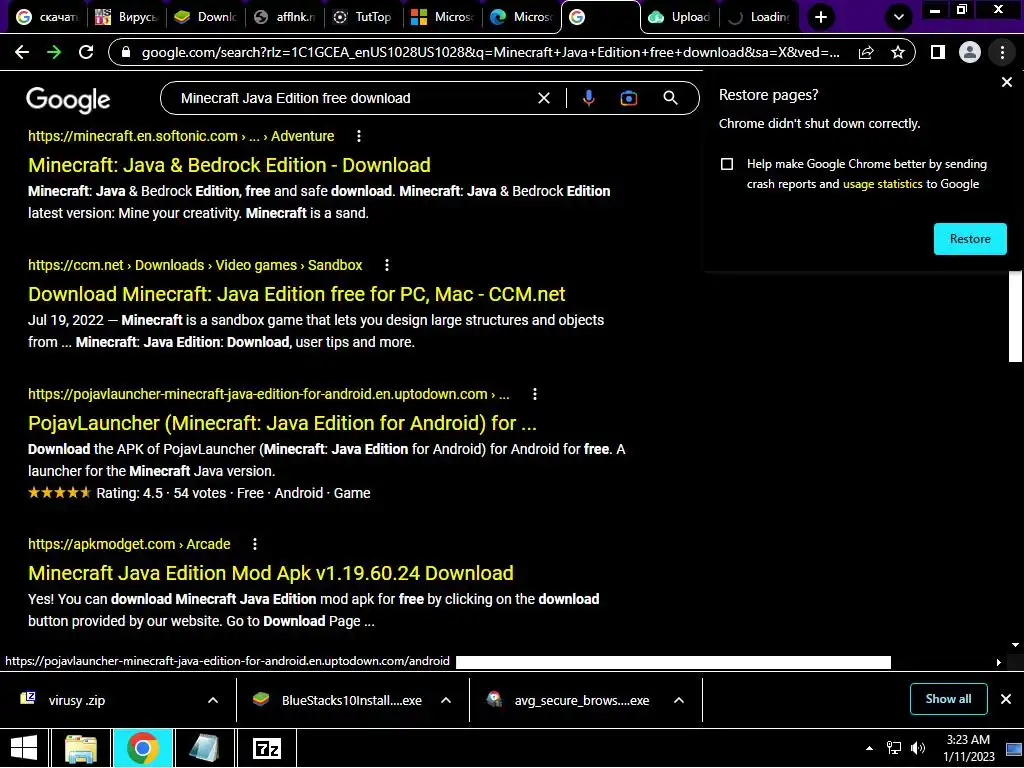Open Chrome from the taskbar
The image size is (1024, 768).
click(x=142, y=748)
